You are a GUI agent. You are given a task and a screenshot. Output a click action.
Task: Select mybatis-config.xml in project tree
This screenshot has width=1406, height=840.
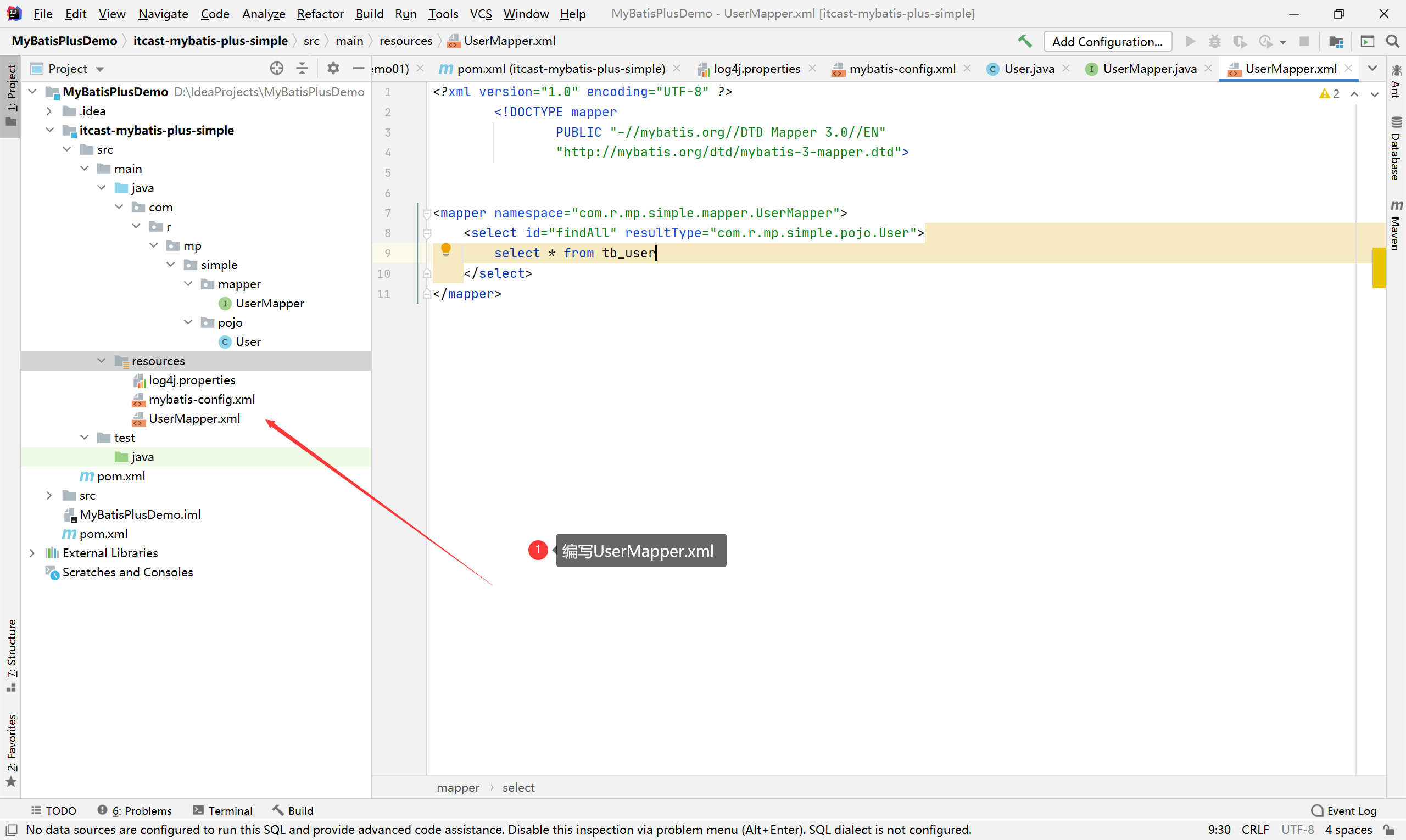point(202,399)
